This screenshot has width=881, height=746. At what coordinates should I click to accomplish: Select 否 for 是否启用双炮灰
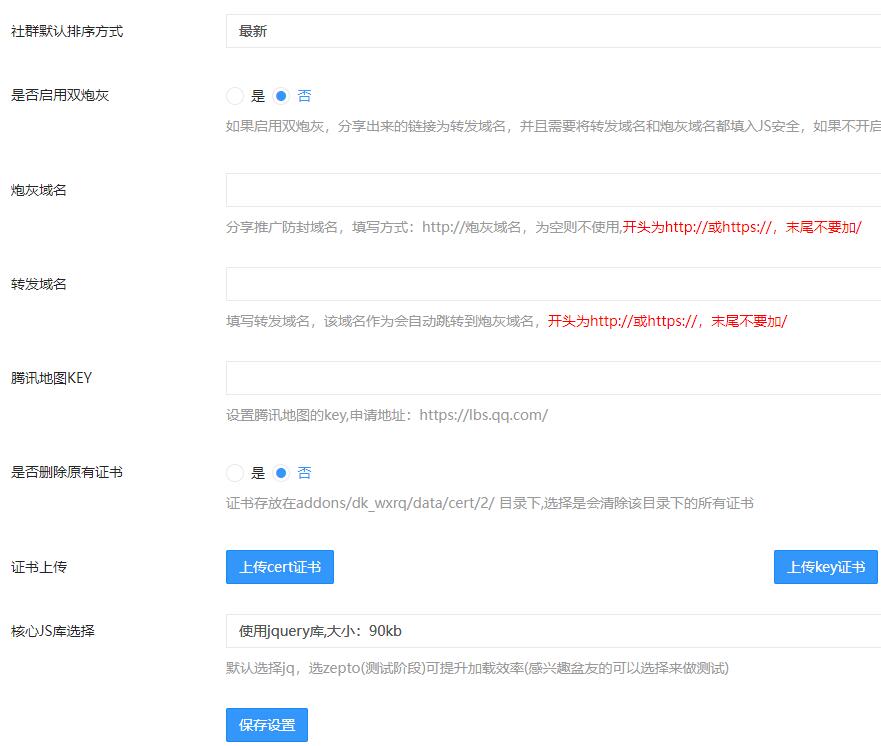coord(281,96)
